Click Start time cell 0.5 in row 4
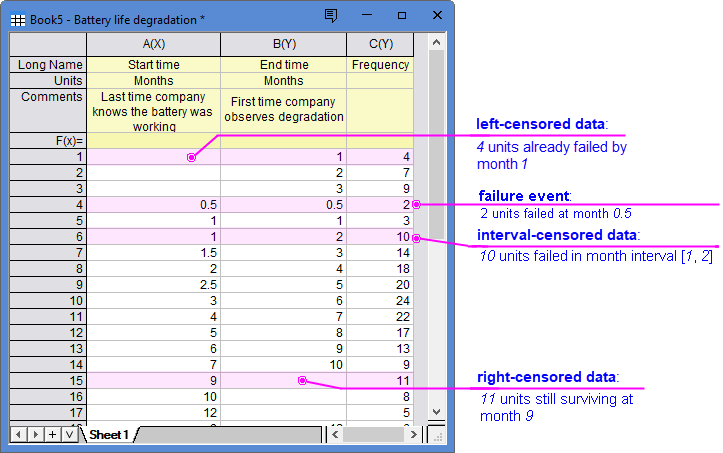Screen dimensions: 723x453 coord(154,205)
